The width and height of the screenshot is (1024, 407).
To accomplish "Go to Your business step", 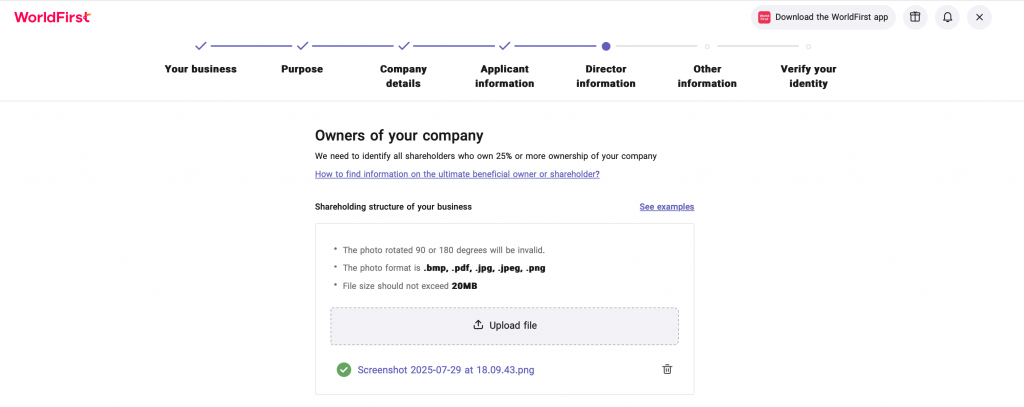I will pyautogui.click(x=200, y=69).
